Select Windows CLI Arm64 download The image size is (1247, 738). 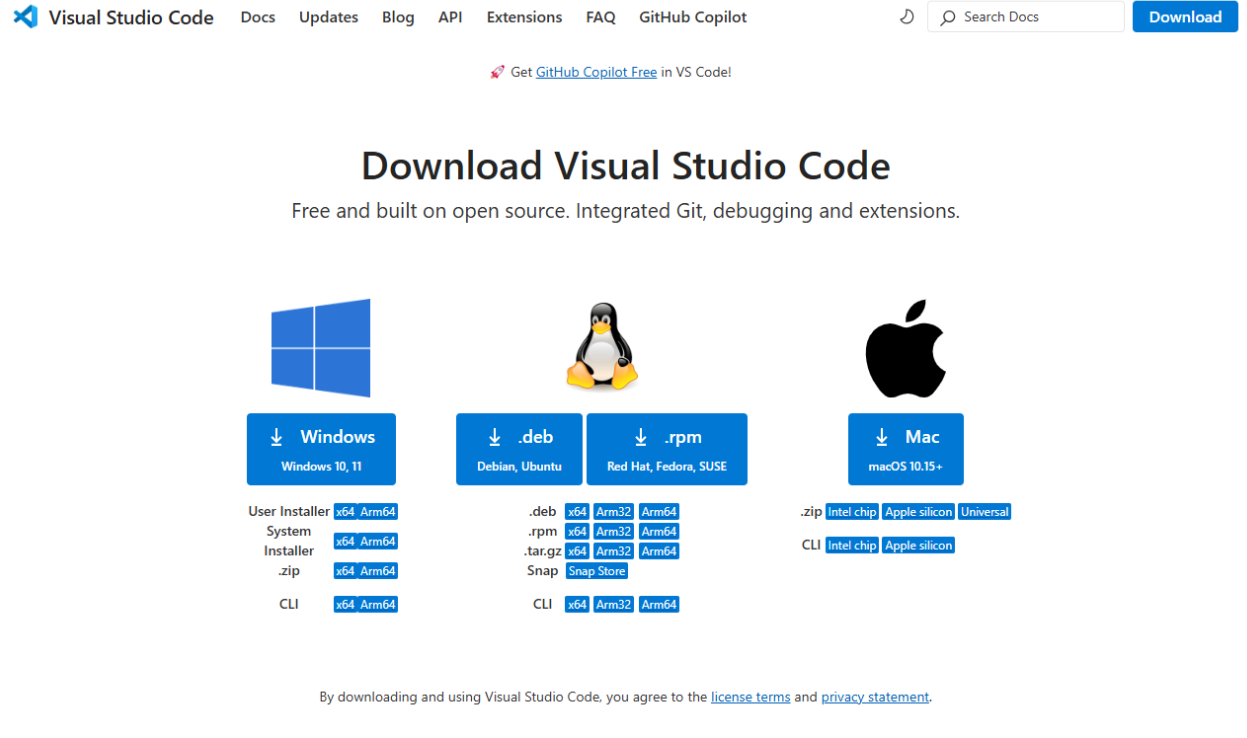pyautogui.click(x=378, y=604)
